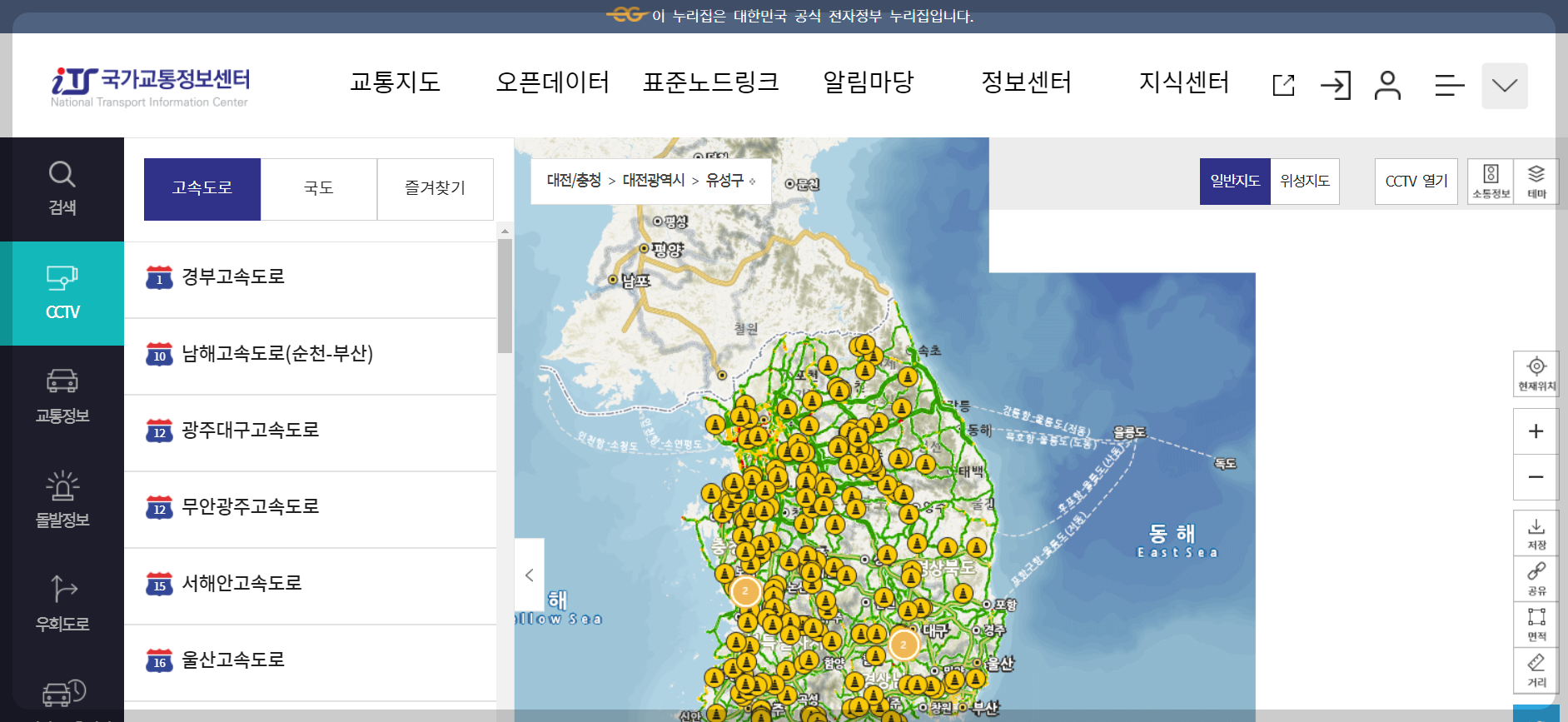Open 돌발정보 incident info sidebar item
Screen dimensions: 1568x722
[x=62, y=501]
